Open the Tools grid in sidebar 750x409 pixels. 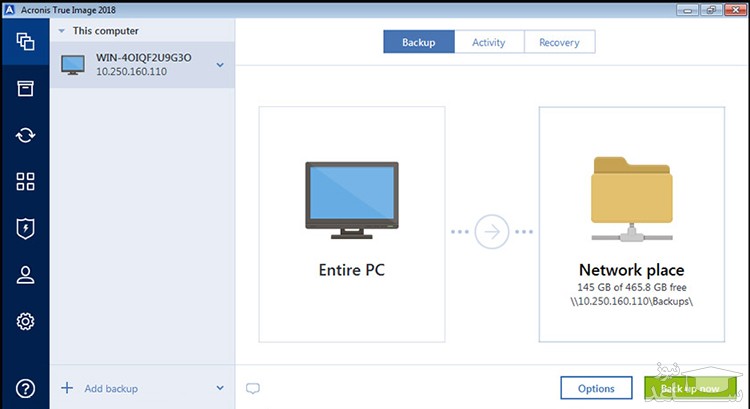pyautogui.click(x=25, y=181)
